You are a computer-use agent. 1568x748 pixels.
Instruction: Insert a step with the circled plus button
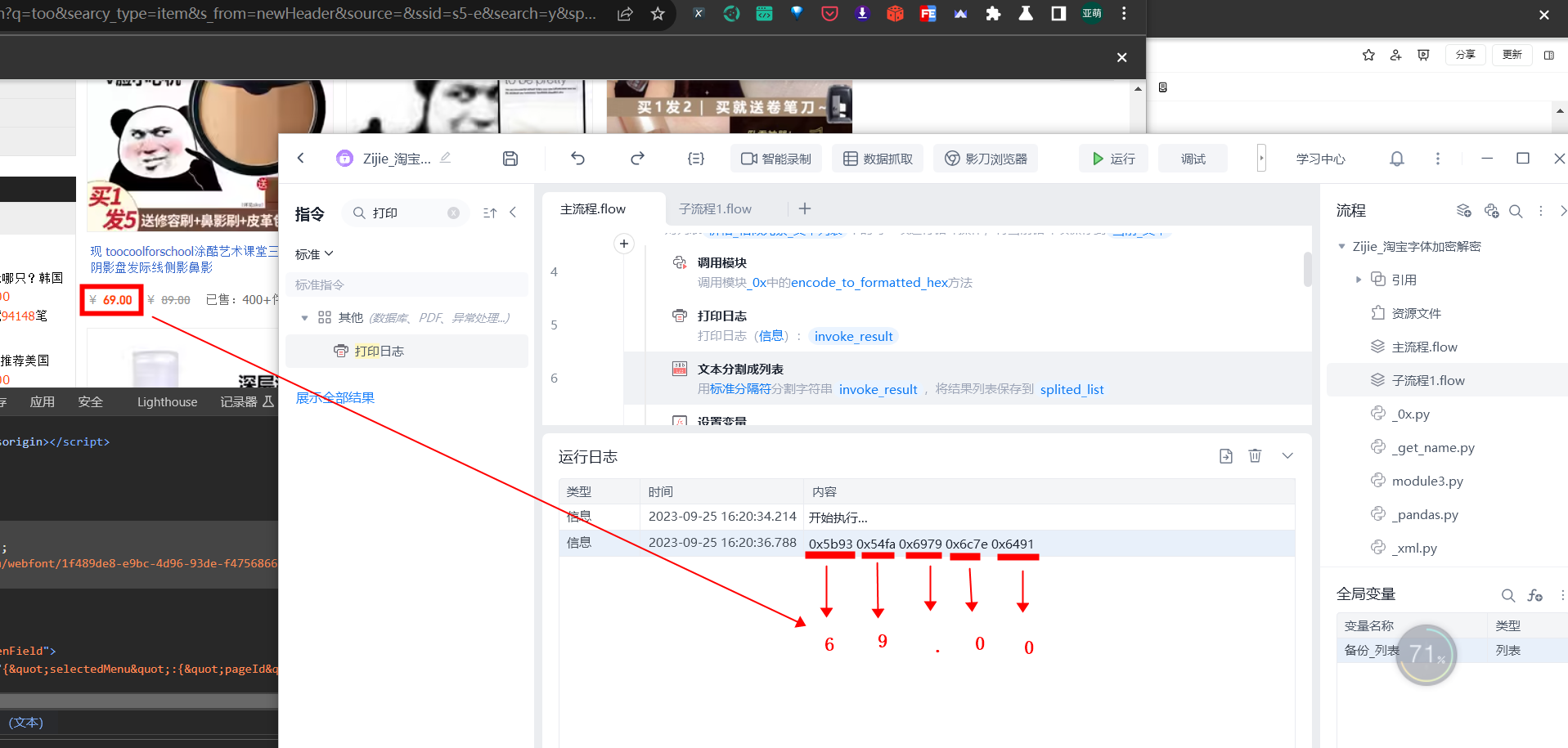coord(624,244)
